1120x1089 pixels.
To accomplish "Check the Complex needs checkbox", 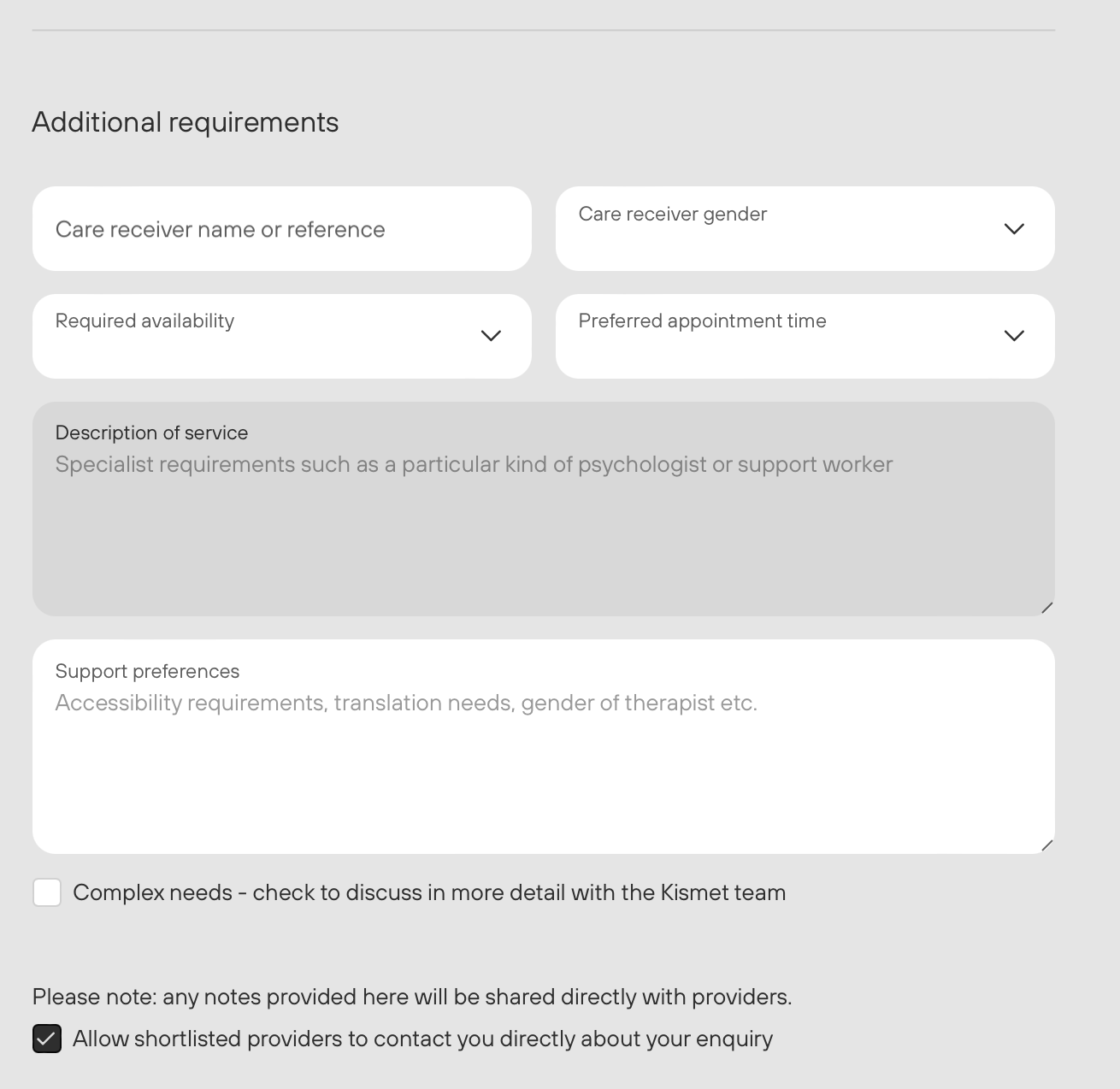I will click(47, 892).
